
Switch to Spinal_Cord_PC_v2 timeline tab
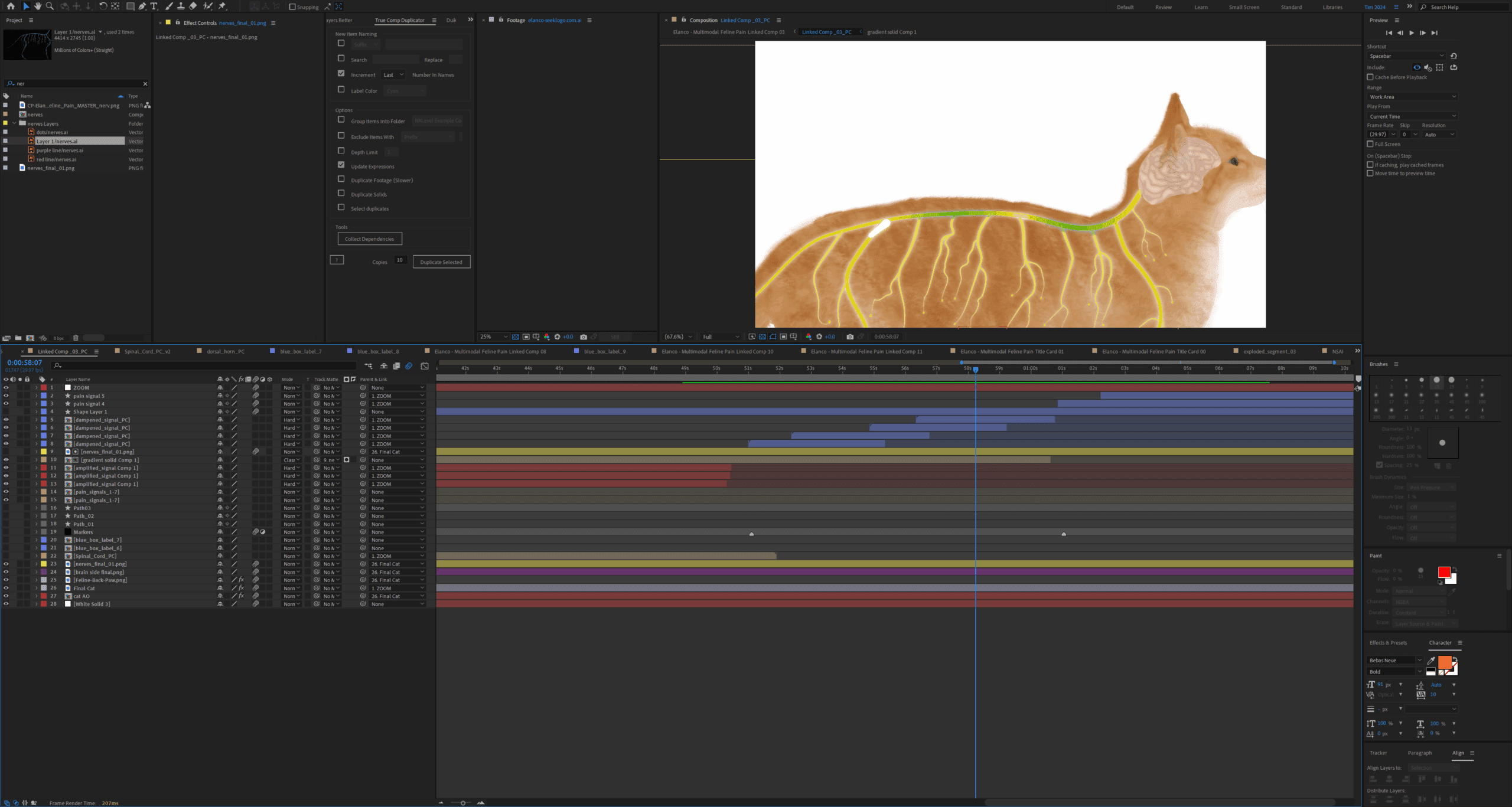[147, 351]
